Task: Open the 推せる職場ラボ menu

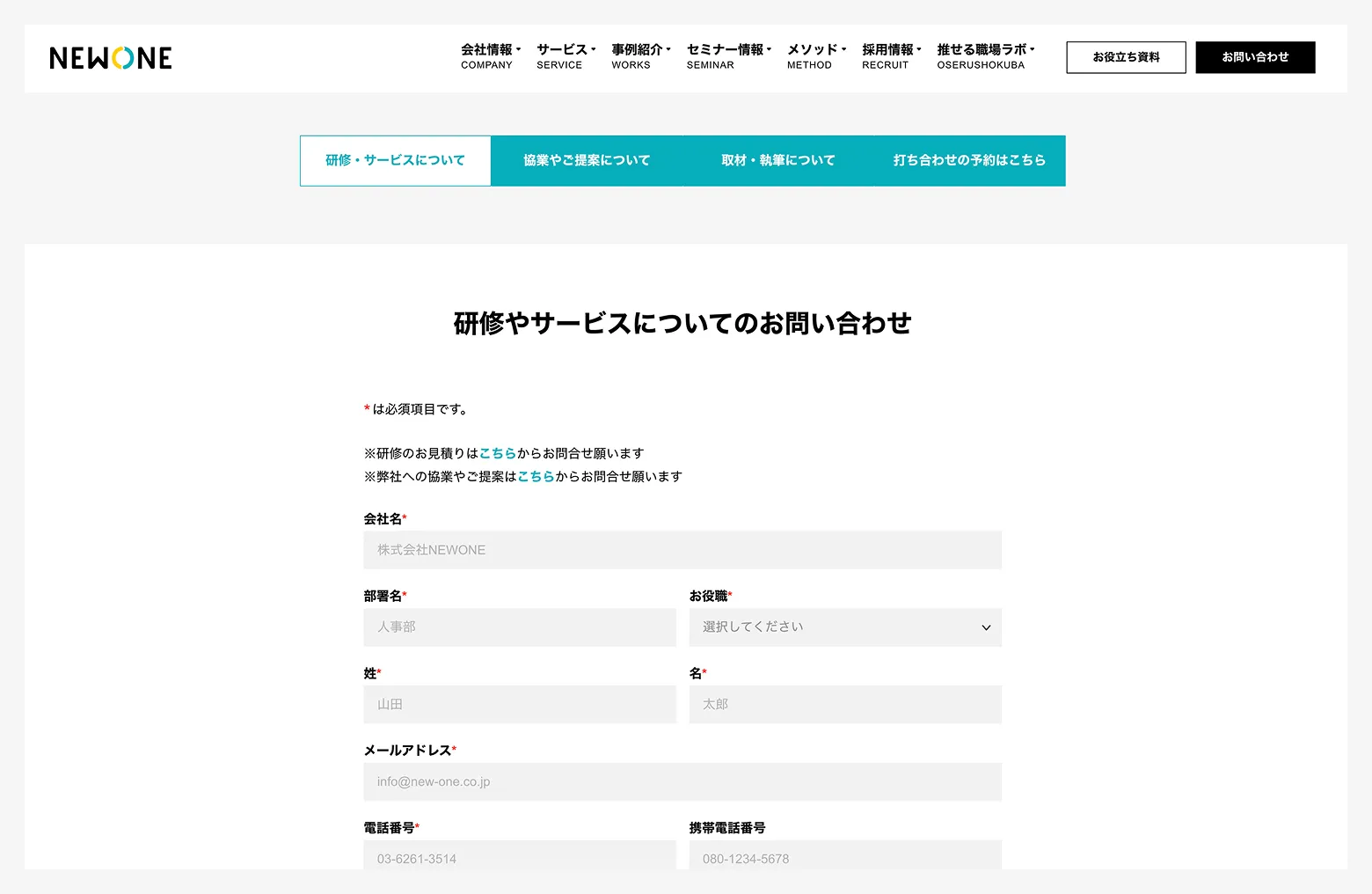Action: pyautogui.click(x=985, y=56)
